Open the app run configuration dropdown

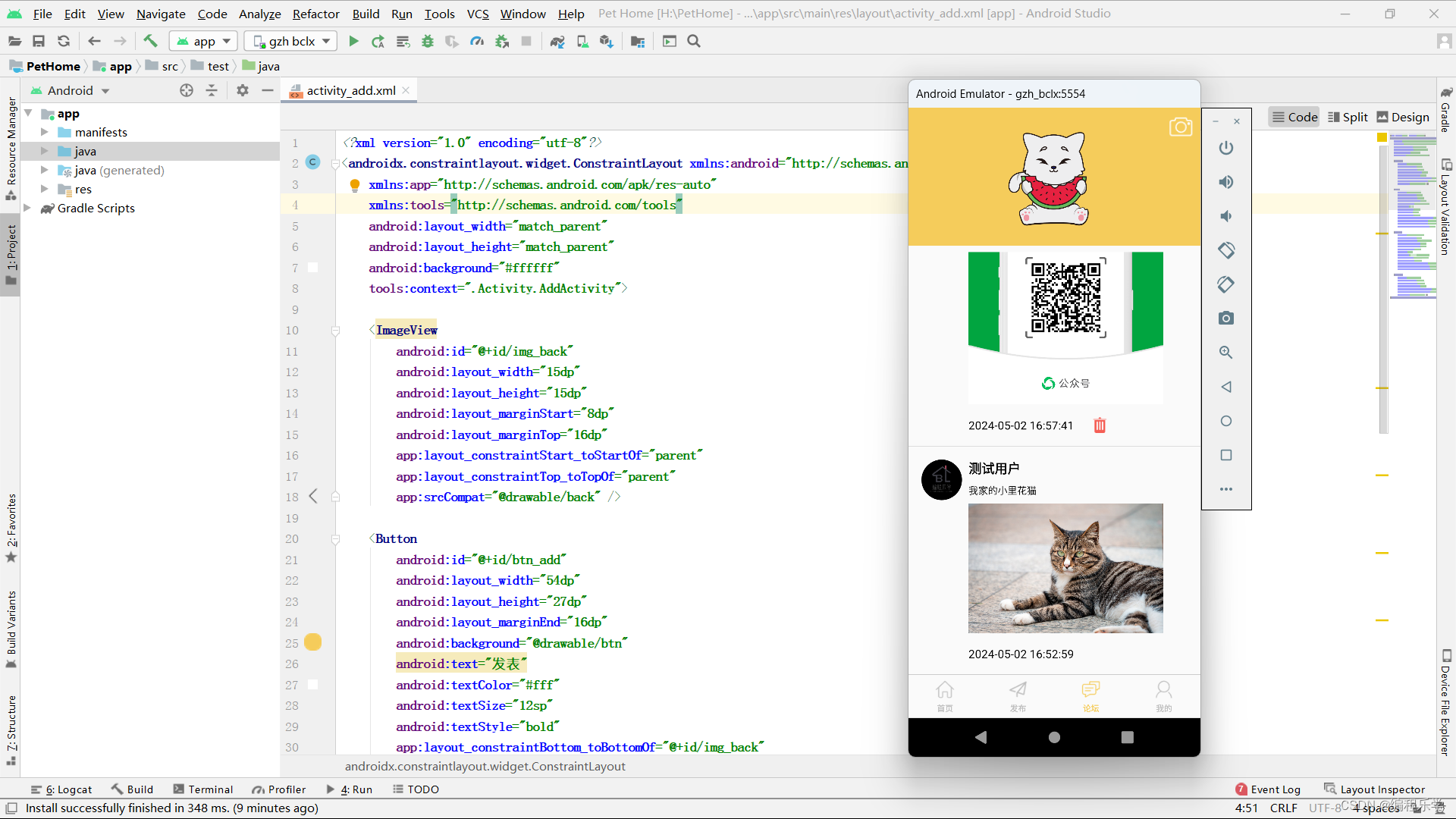203,42
